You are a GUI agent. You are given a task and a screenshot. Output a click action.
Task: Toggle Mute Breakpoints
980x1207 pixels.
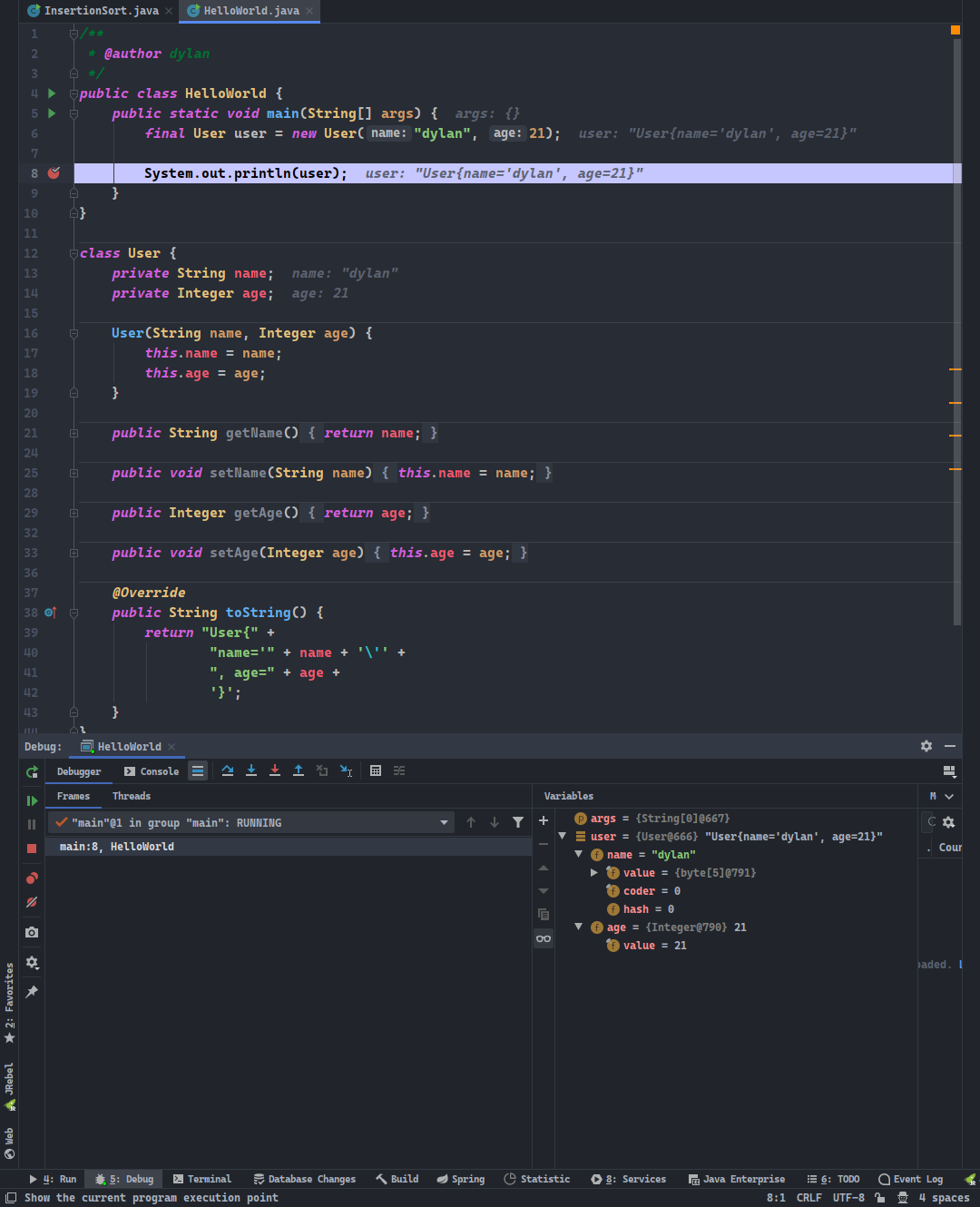pyautogui.click(x=32, y=902)
